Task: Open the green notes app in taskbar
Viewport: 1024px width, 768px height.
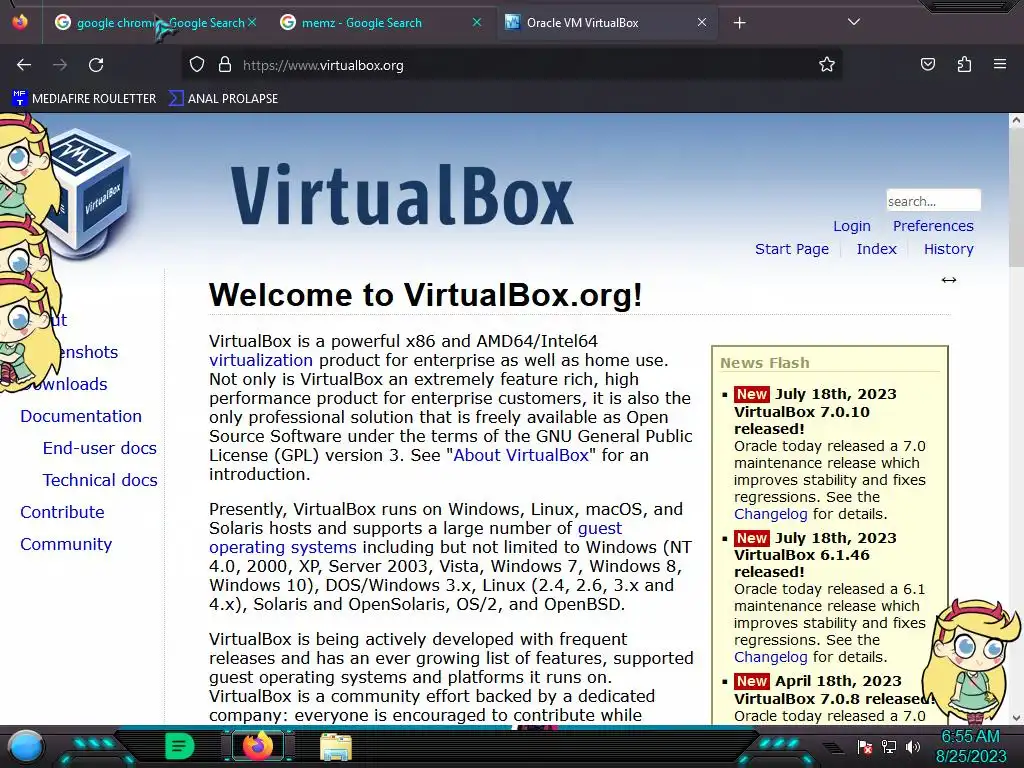Action: [x=180, y=746]
